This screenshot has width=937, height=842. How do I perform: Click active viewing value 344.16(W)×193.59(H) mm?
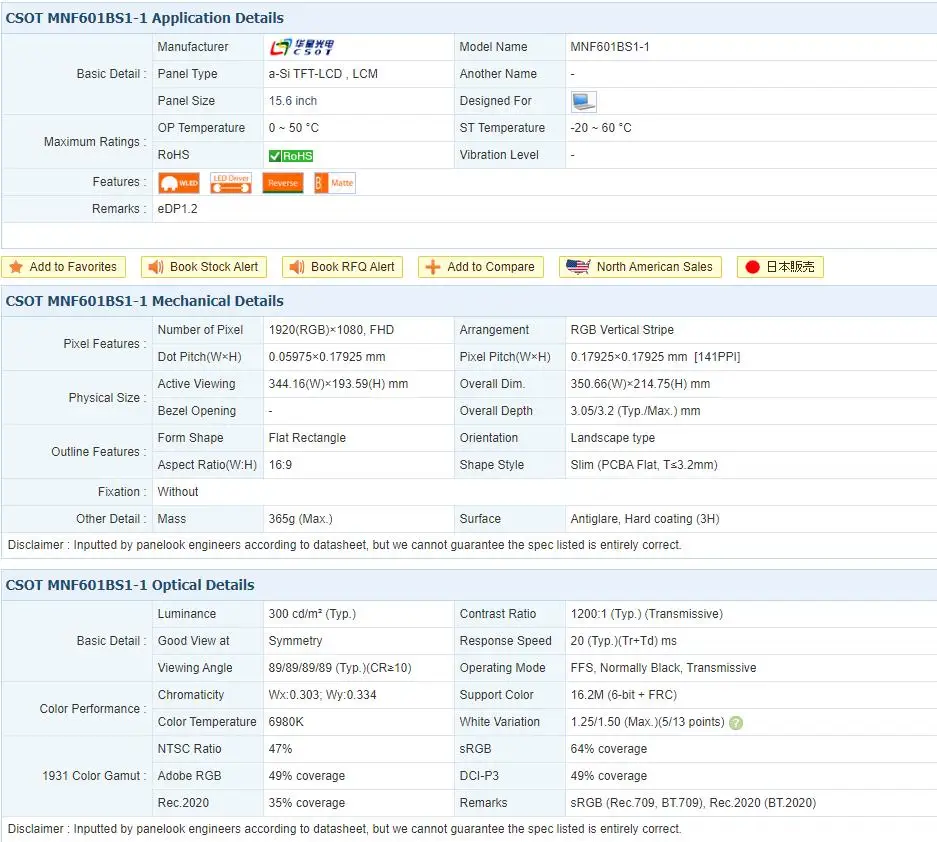coord(338,384)
